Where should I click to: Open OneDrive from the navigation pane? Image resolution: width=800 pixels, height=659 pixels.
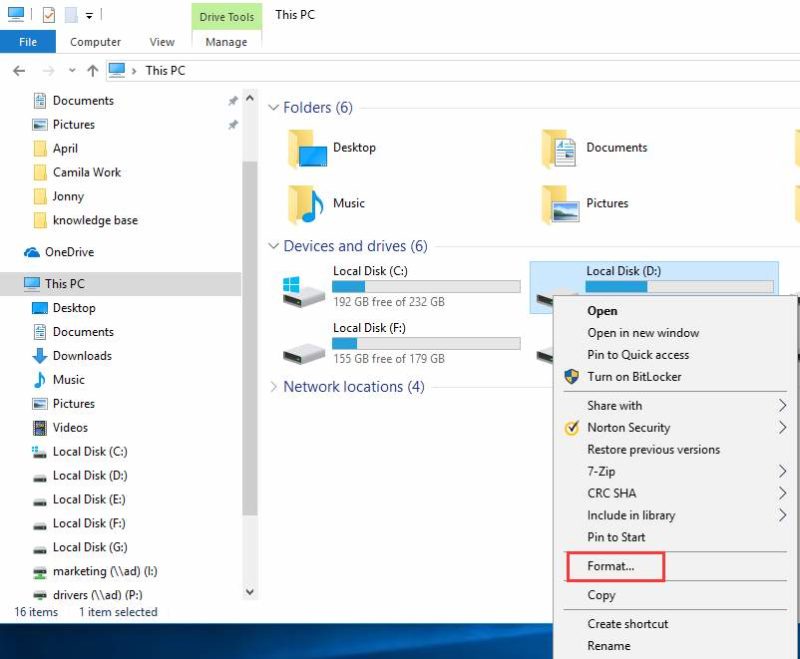(68, 252)
